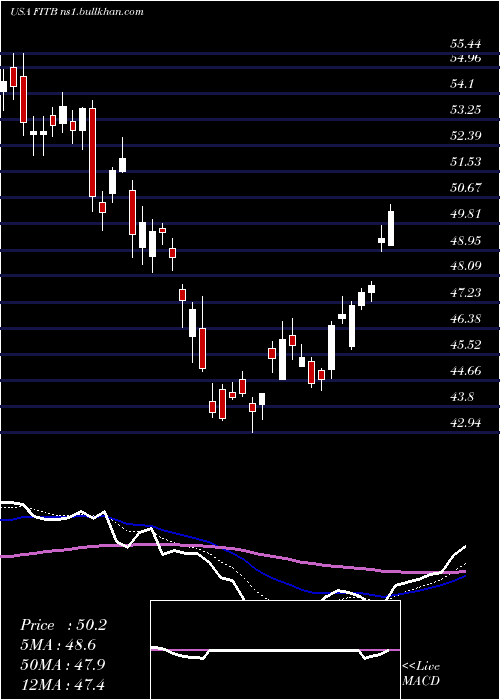Click the 42.94 price level label
This screenshot has height=700, width=500.
click(465, 422)
